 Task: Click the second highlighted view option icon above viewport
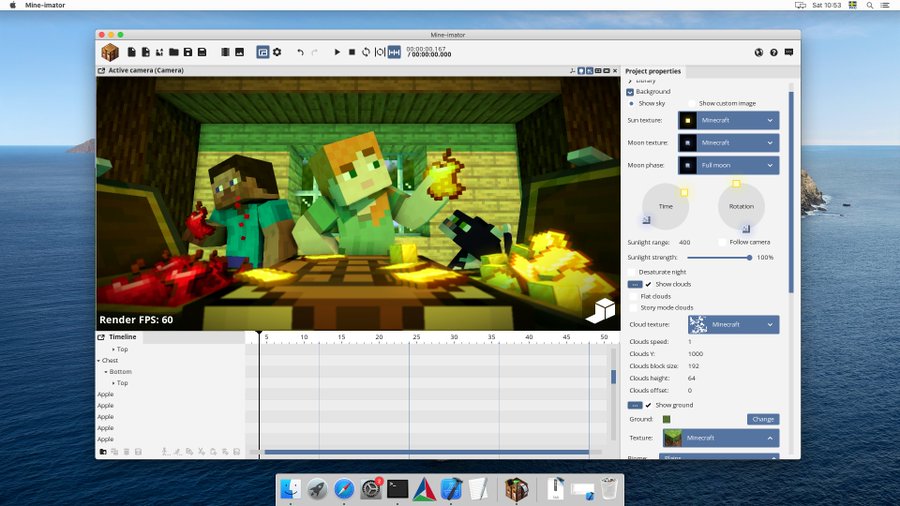pyautogui.click(x=589, y=71)
